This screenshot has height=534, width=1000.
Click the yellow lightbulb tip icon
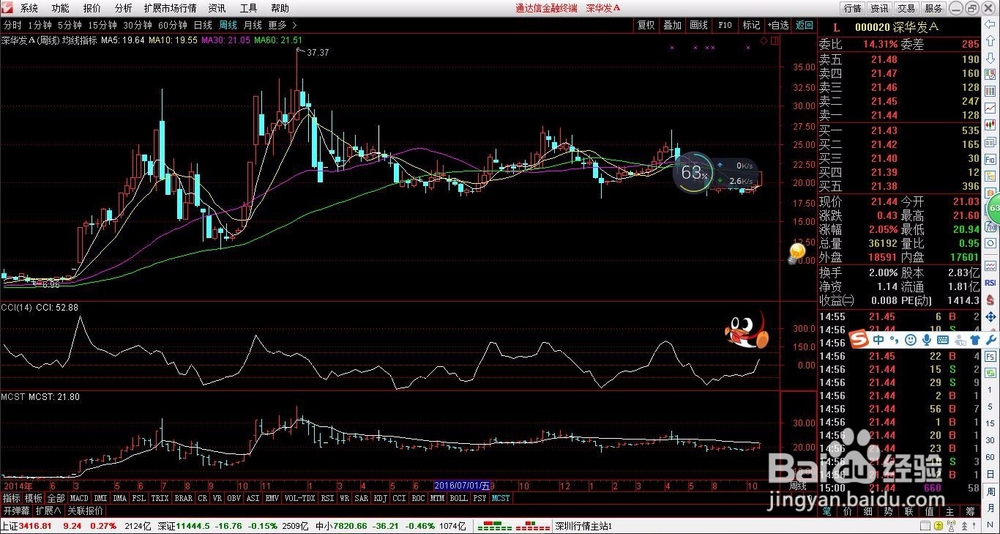point(797,253)
